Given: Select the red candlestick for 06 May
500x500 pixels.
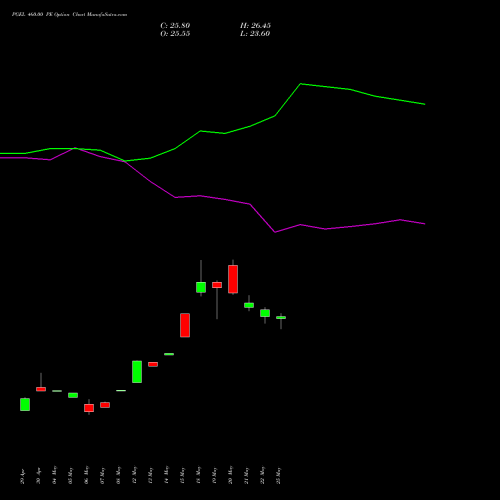Looking at the screenshot, I should (x=89, y=408).
